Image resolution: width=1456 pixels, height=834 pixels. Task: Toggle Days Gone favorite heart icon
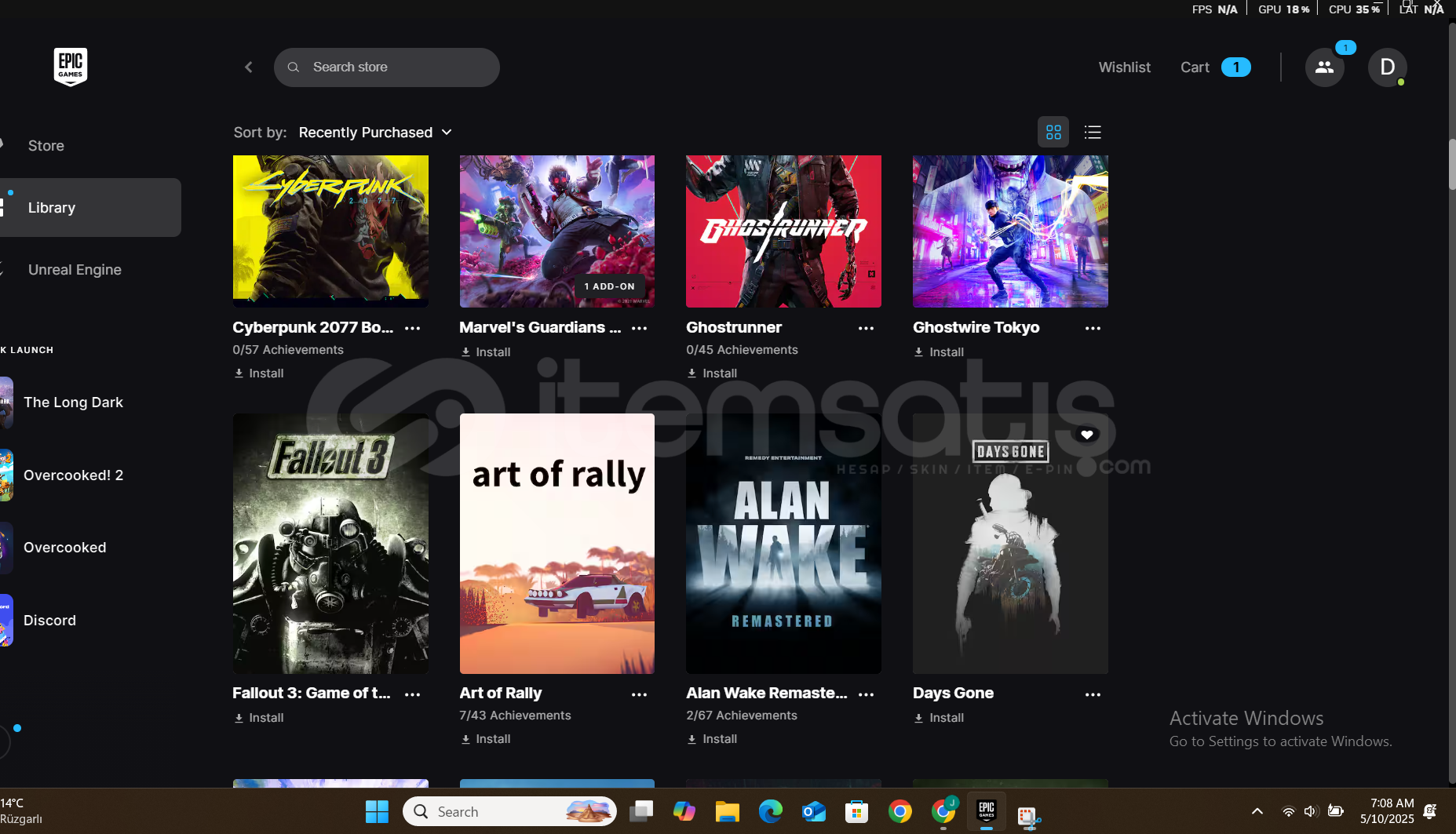(x=1087, y=435)
